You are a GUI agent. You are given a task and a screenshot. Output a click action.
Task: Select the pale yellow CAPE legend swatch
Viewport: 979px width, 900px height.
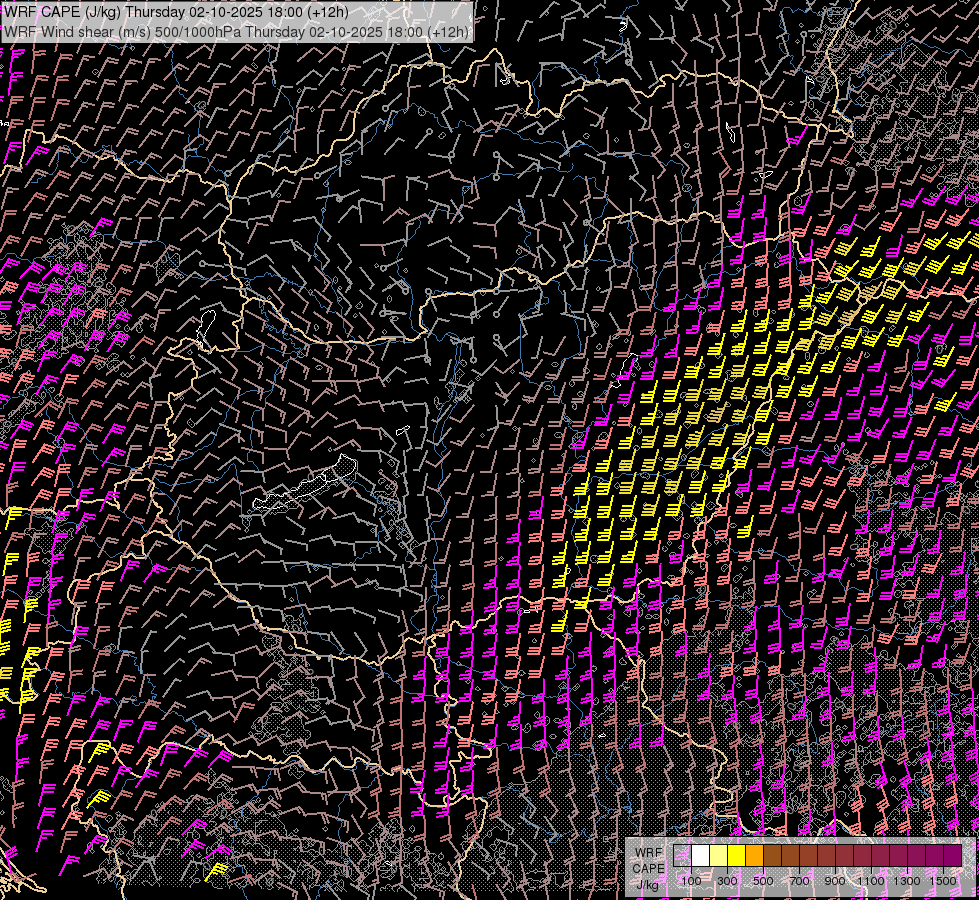(718, 856)
